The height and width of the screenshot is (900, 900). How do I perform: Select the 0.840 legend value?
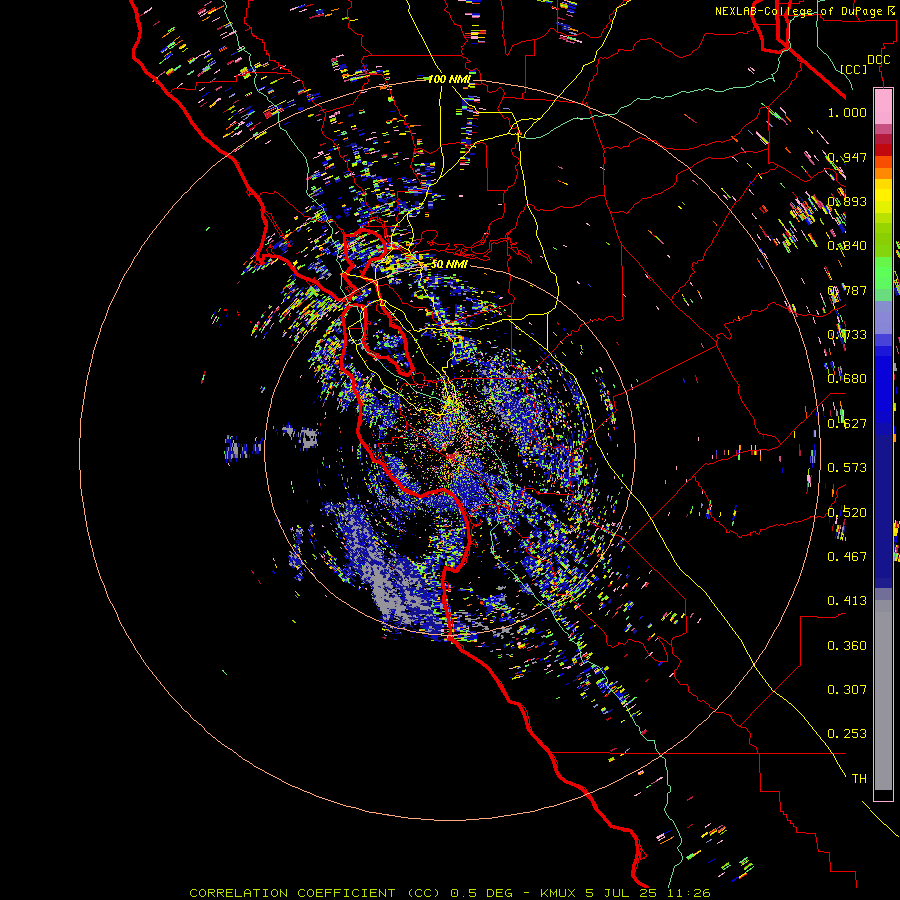click(x=847, y=246)
